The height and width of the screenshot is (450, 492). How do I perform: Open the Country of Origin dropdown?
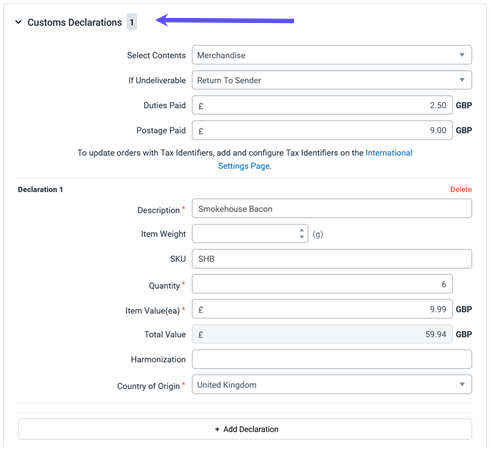(332, 385)
